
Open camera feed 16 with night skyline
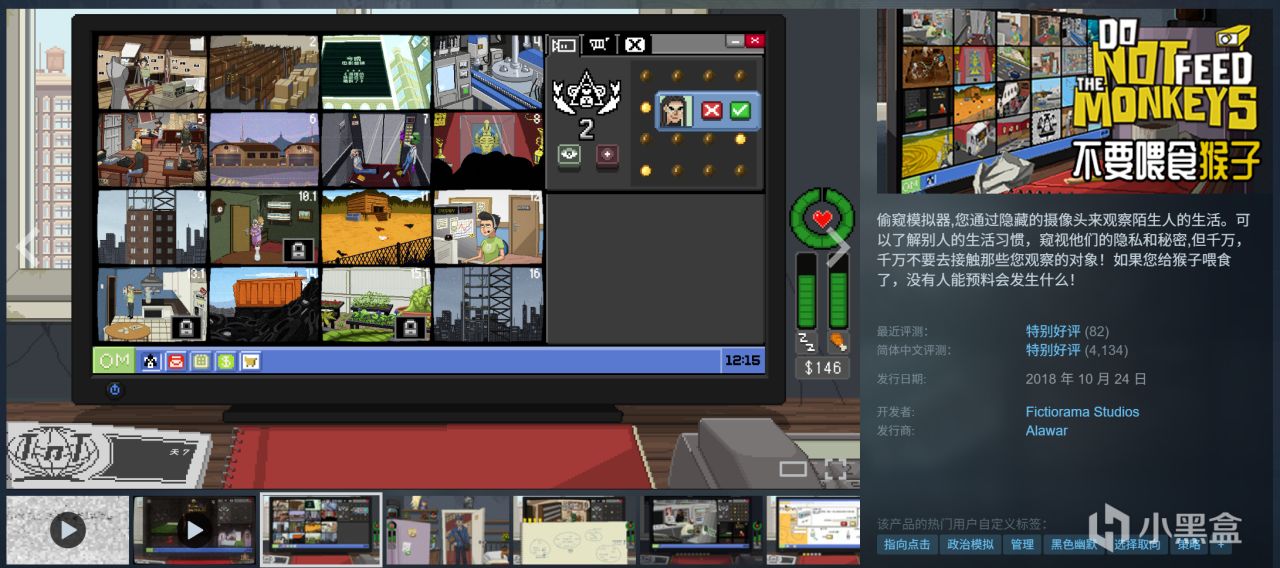coord(488,304)
